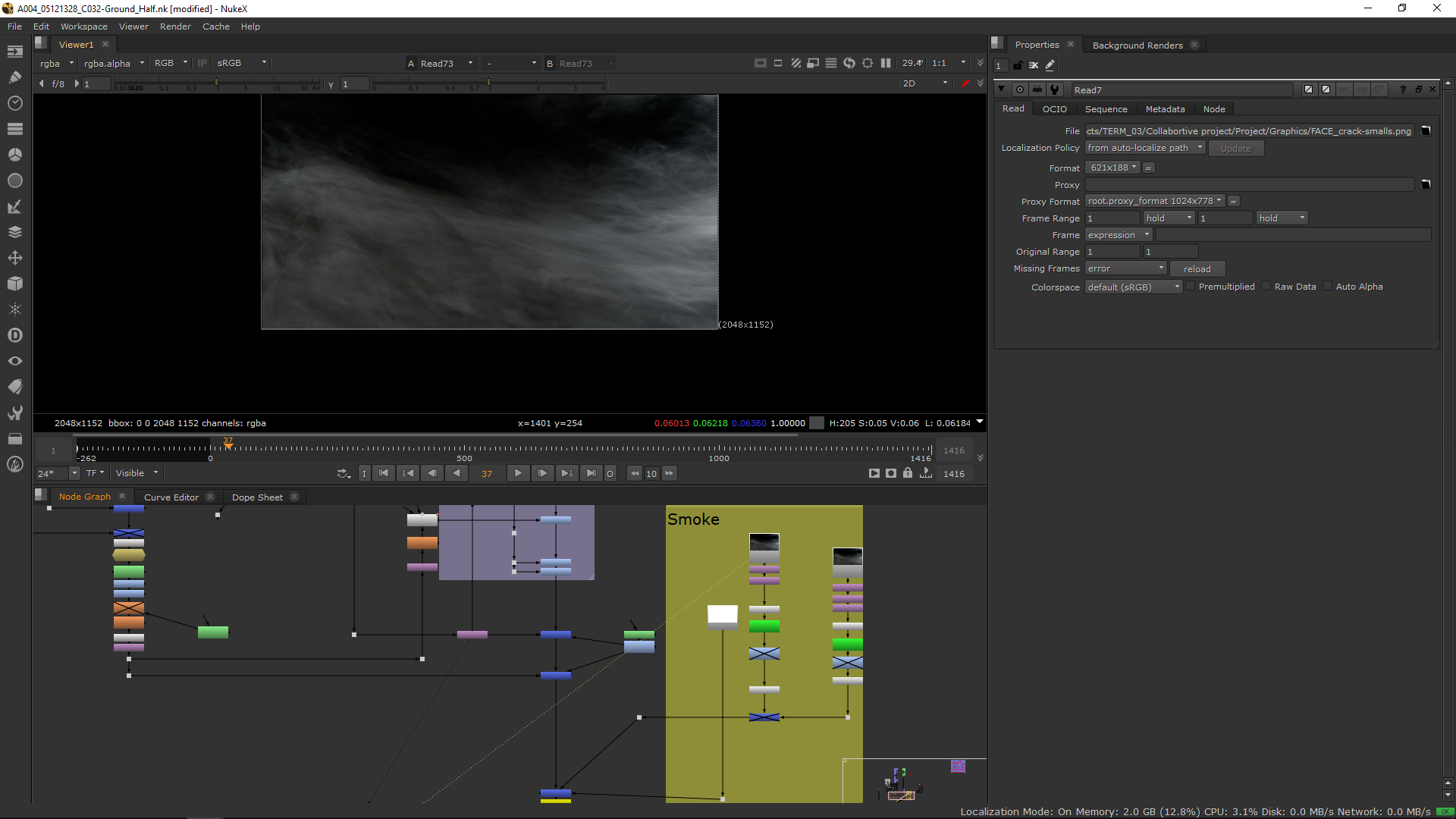Open the Color nodes menu icon
This screenshot has height=819, width=1456.
click(14, 155)
